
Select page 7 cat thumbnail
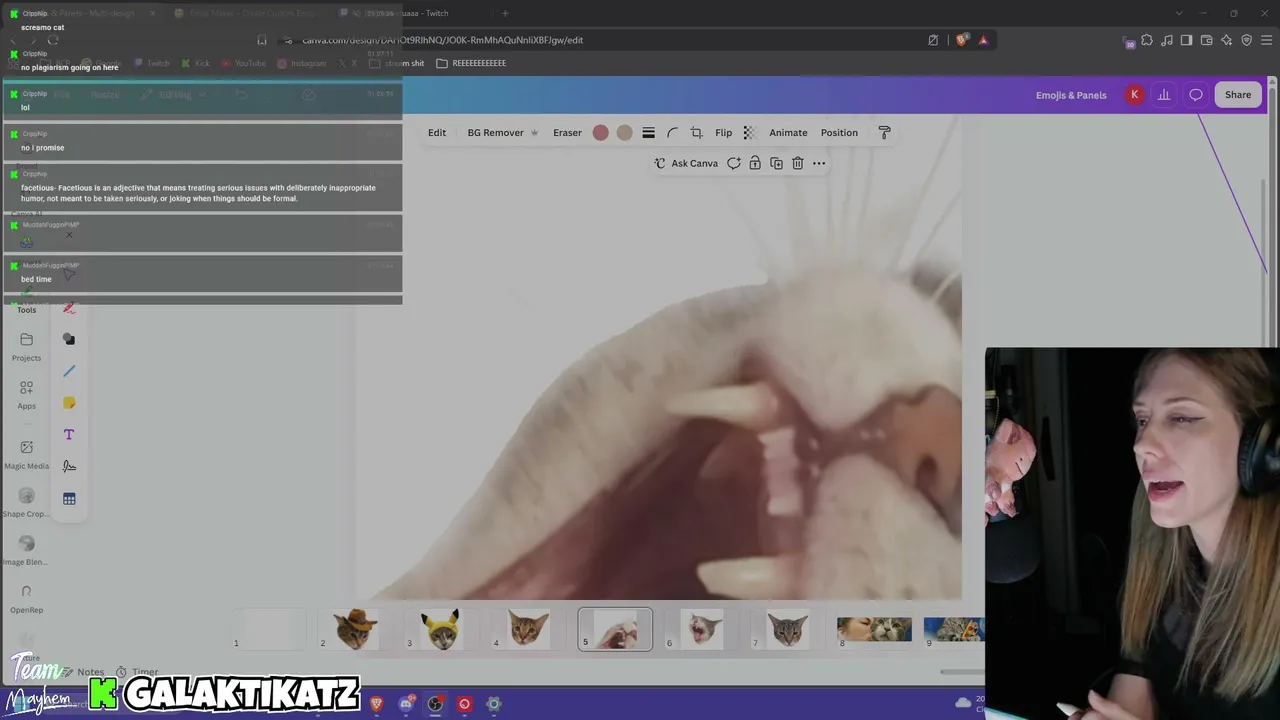pos(787,629)
